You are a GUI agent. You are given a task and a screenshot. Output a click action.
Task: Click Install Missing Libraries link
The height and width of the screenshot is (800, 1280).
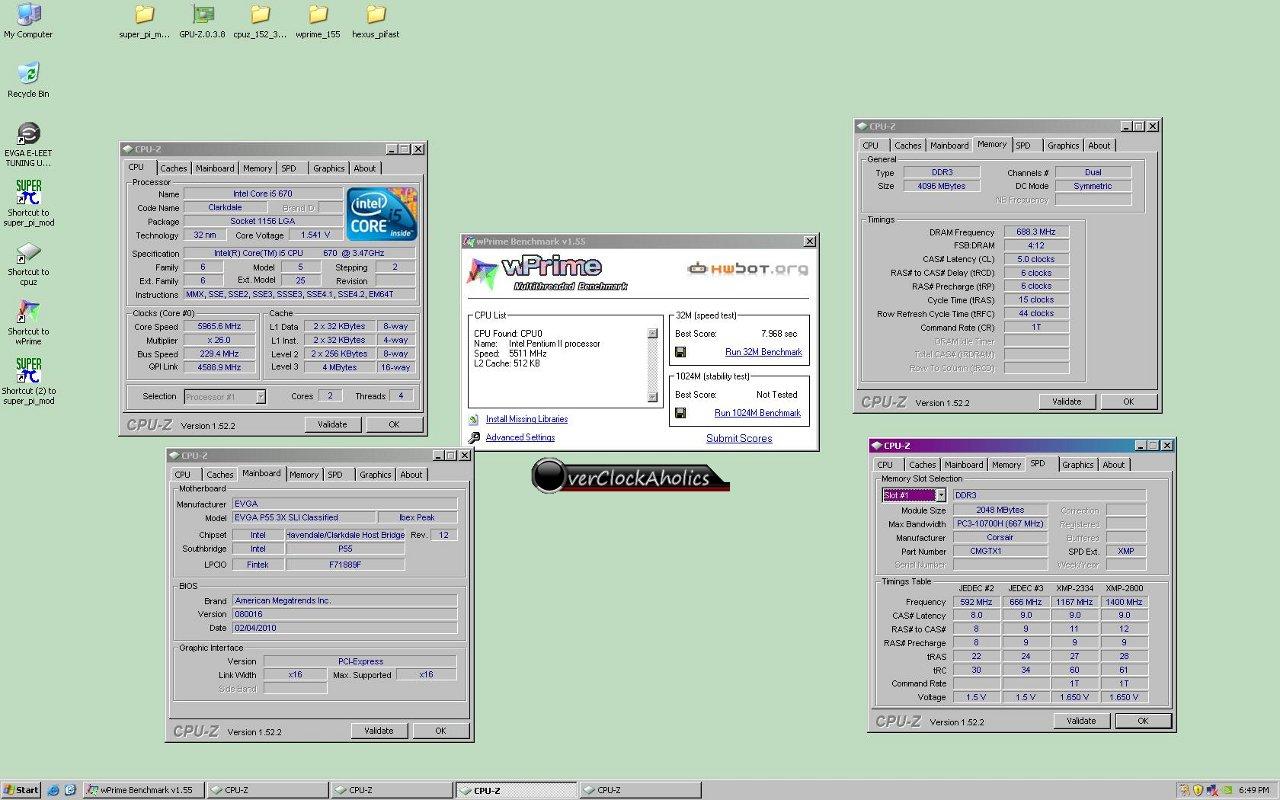point(527,419)
